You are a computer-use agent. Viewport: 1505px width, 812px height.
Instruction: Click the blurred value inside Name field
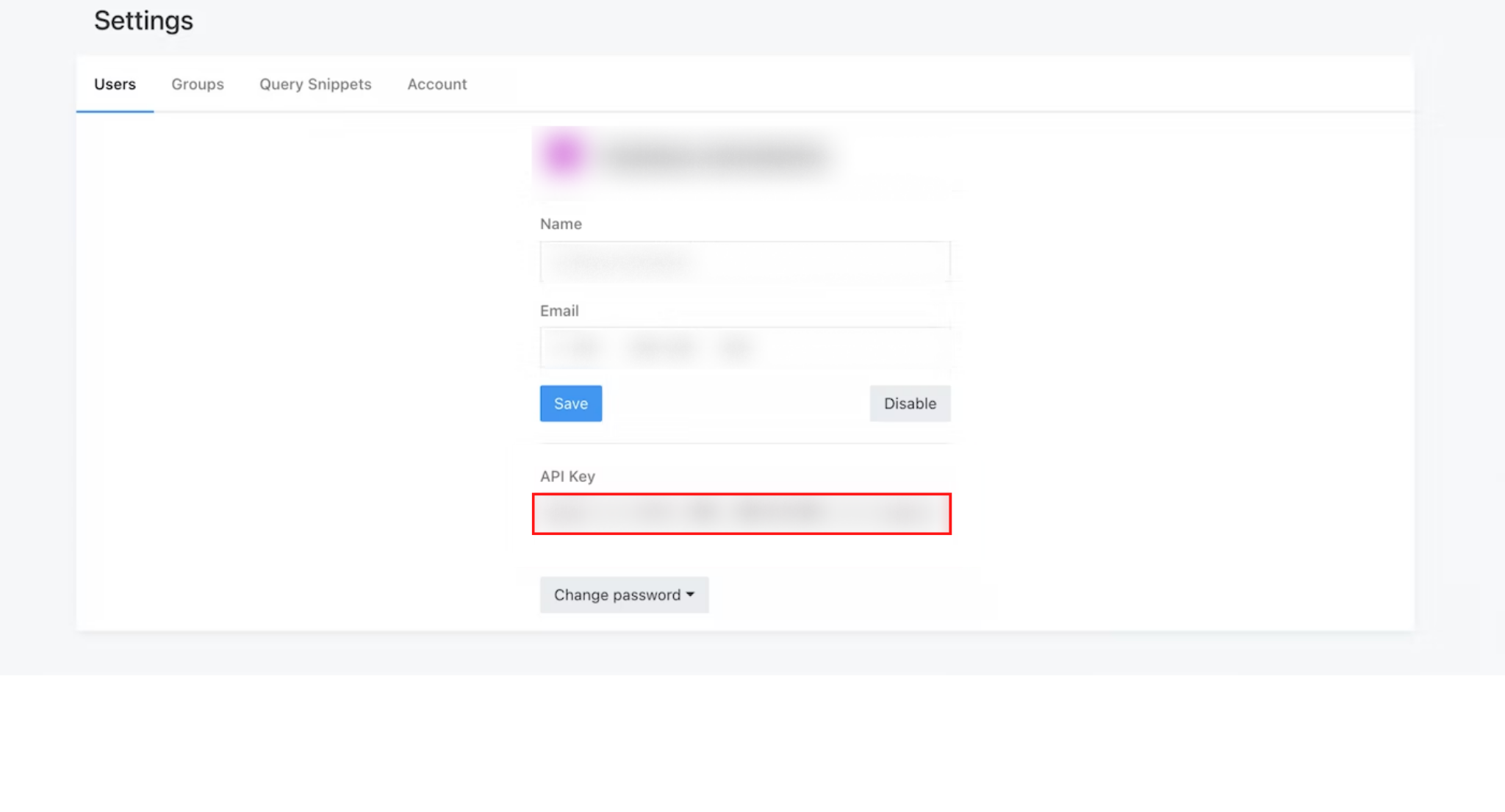tap(621, 262)
